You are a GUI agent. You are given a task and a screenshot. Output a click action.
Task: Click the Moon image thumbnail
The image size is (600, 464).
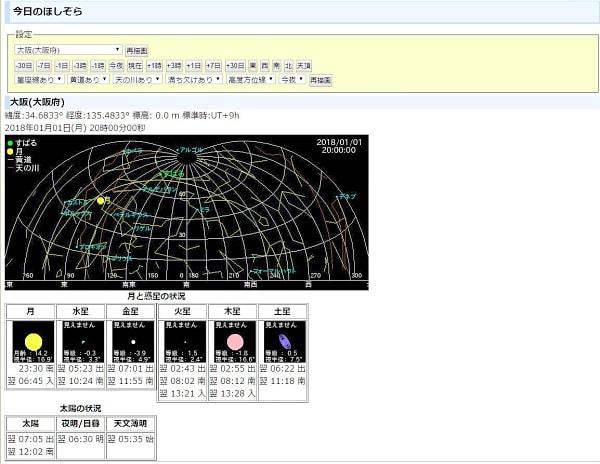coord(32,343)
